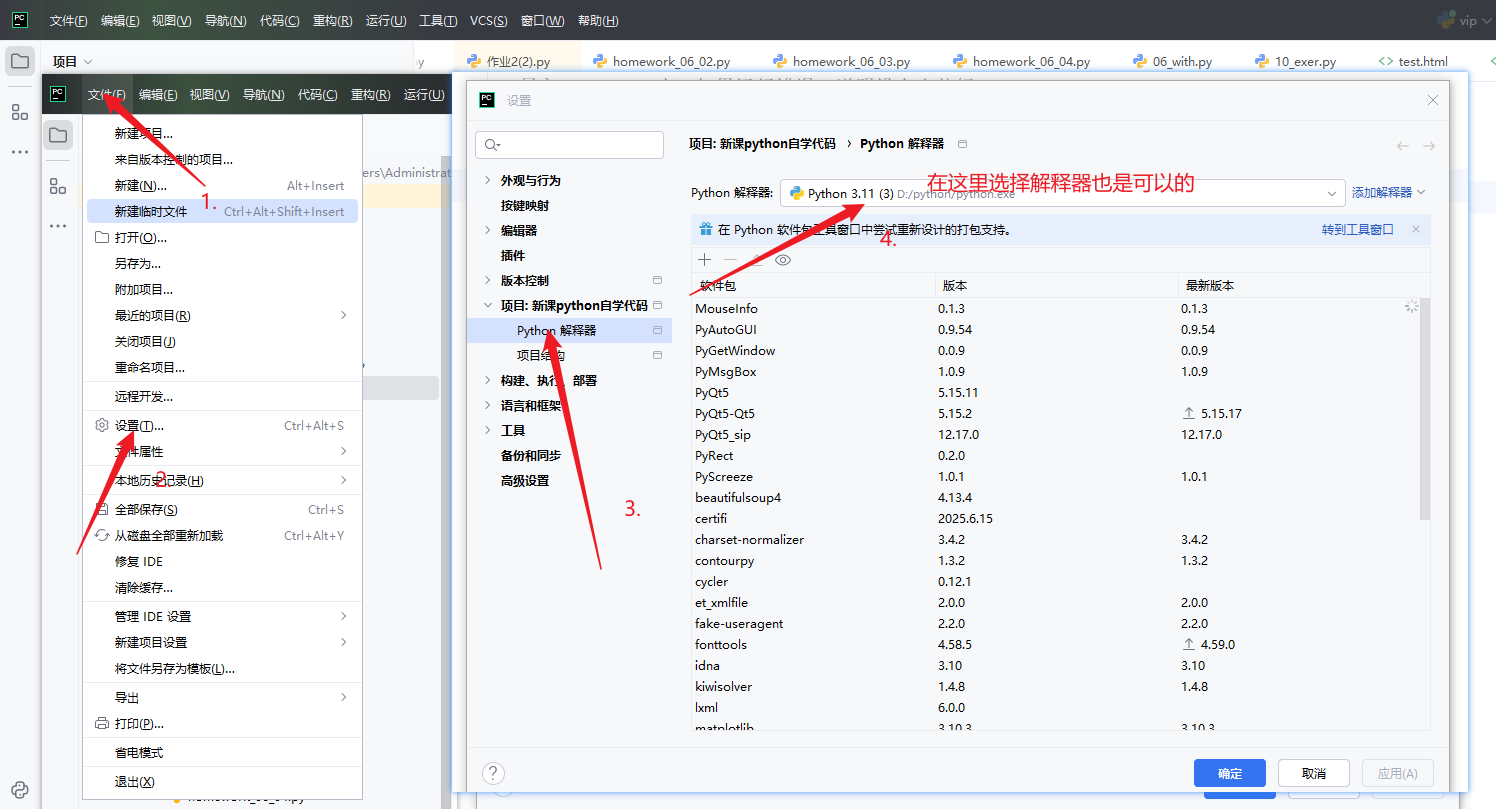
Task: Open the 最近的项目(R) submenu
Action: pos(221,315)
